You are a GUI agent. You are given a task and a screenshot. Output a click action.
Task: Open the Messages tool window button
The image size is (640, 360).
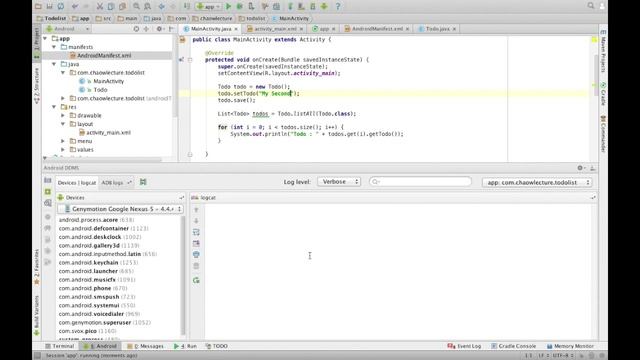(145, 346)
